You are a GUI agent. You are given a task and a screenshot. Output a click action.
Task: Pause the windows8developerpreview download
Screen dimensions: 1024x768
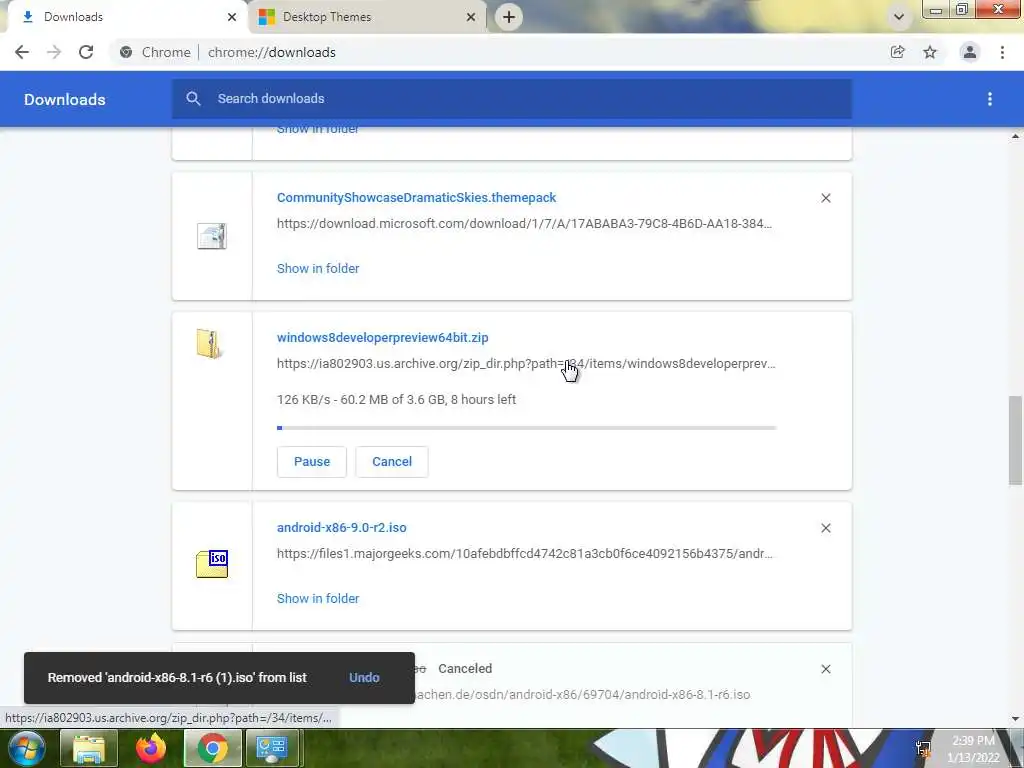[312, 462]
